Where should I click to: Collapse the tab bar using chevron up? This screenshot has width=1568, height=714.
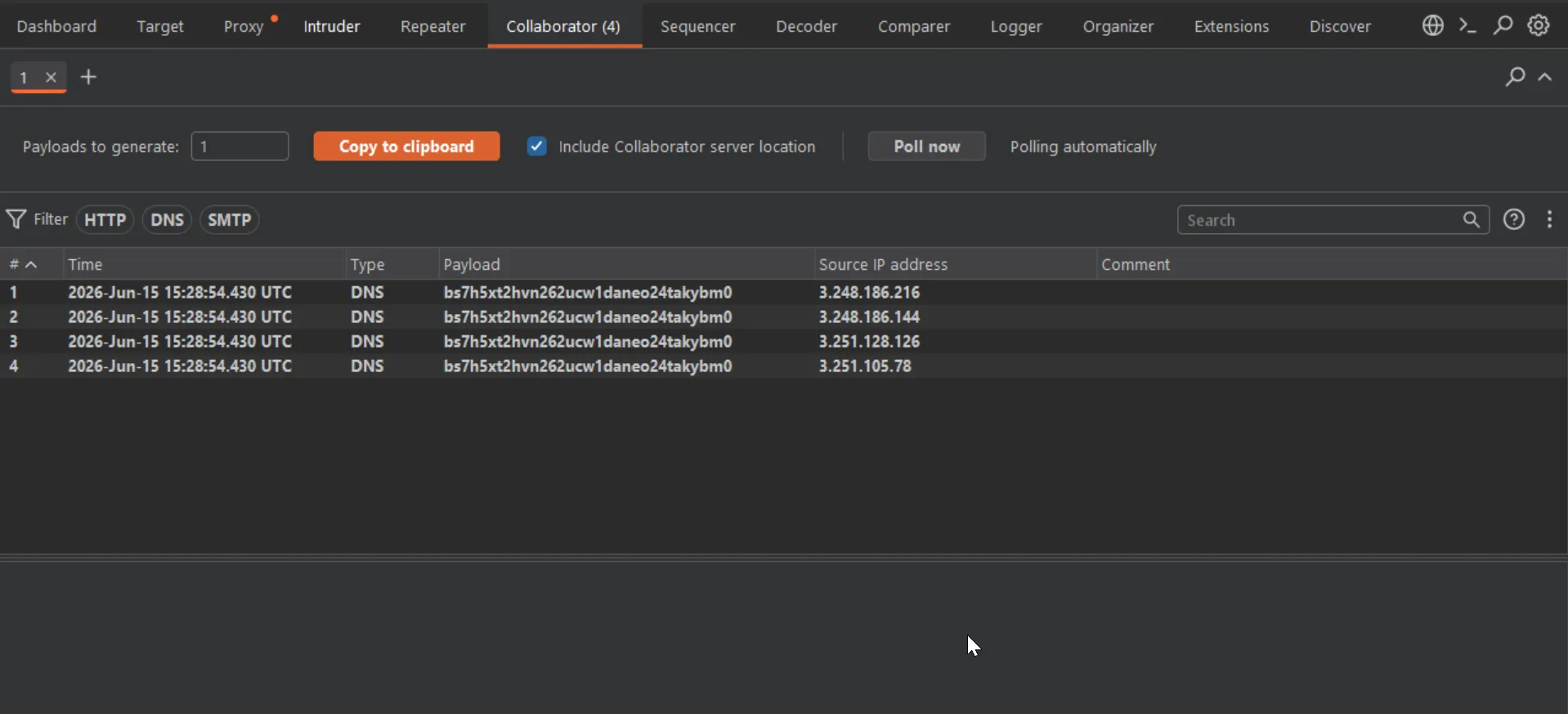click(1545, 77)
